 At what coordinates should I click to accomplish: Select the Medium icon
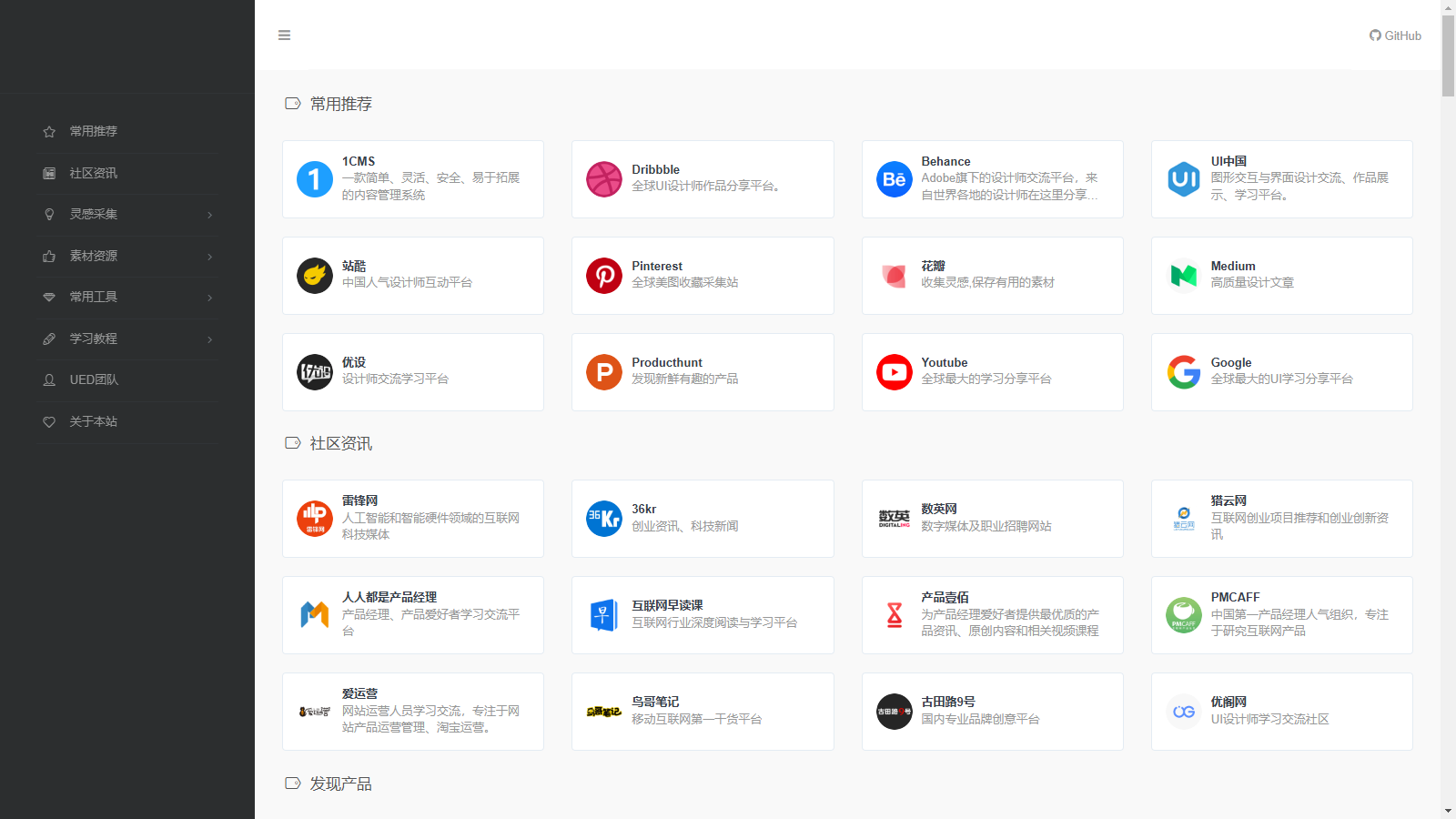coord(1183,276)
